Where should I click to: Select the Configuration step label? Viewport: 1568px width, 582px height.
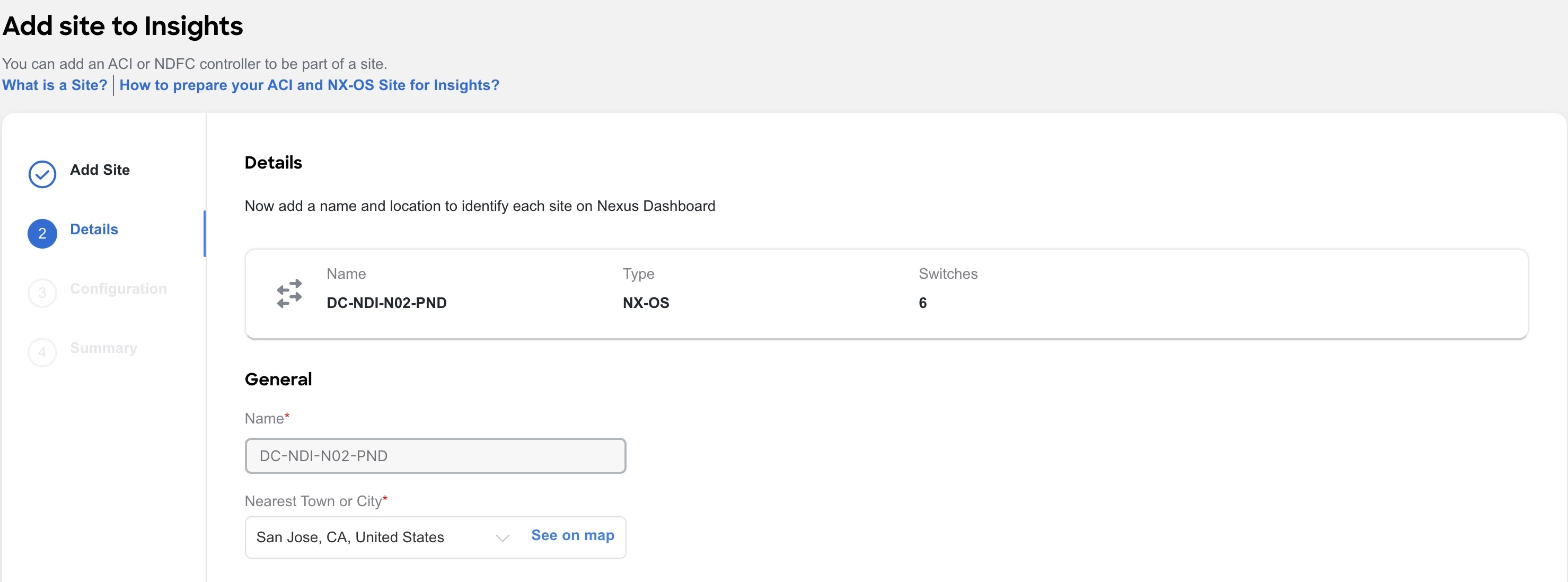[x=118, y=288]
